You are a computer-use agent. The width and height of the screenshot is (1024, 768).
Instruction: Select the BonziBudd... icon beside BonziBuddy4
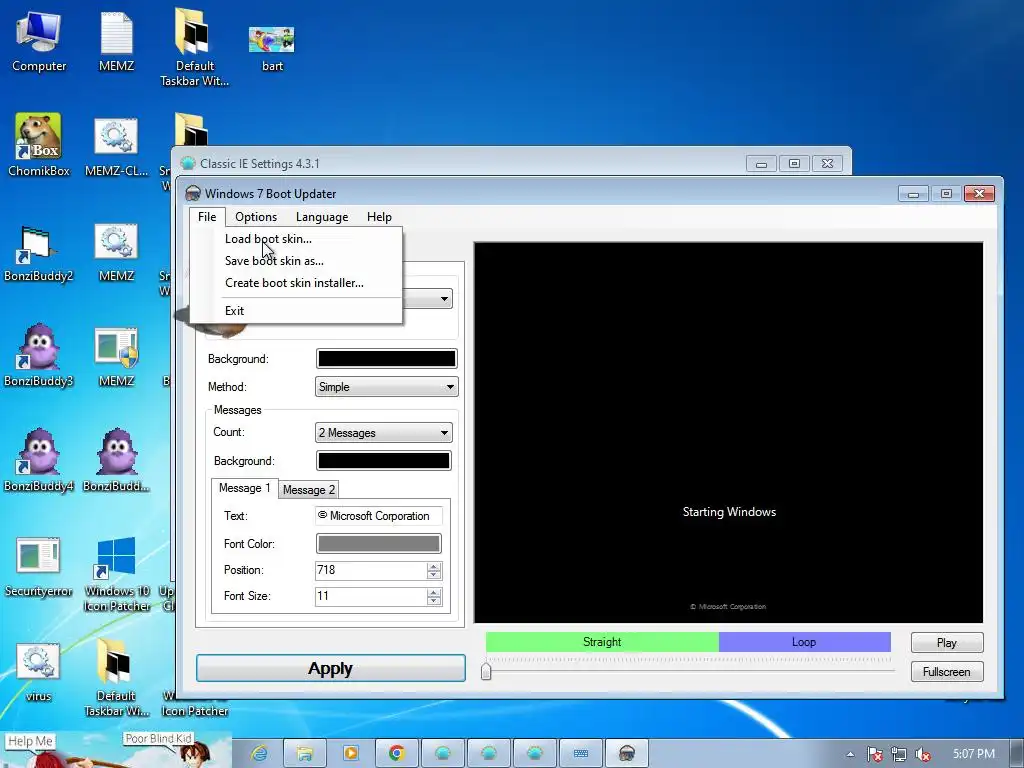(116, 460)
